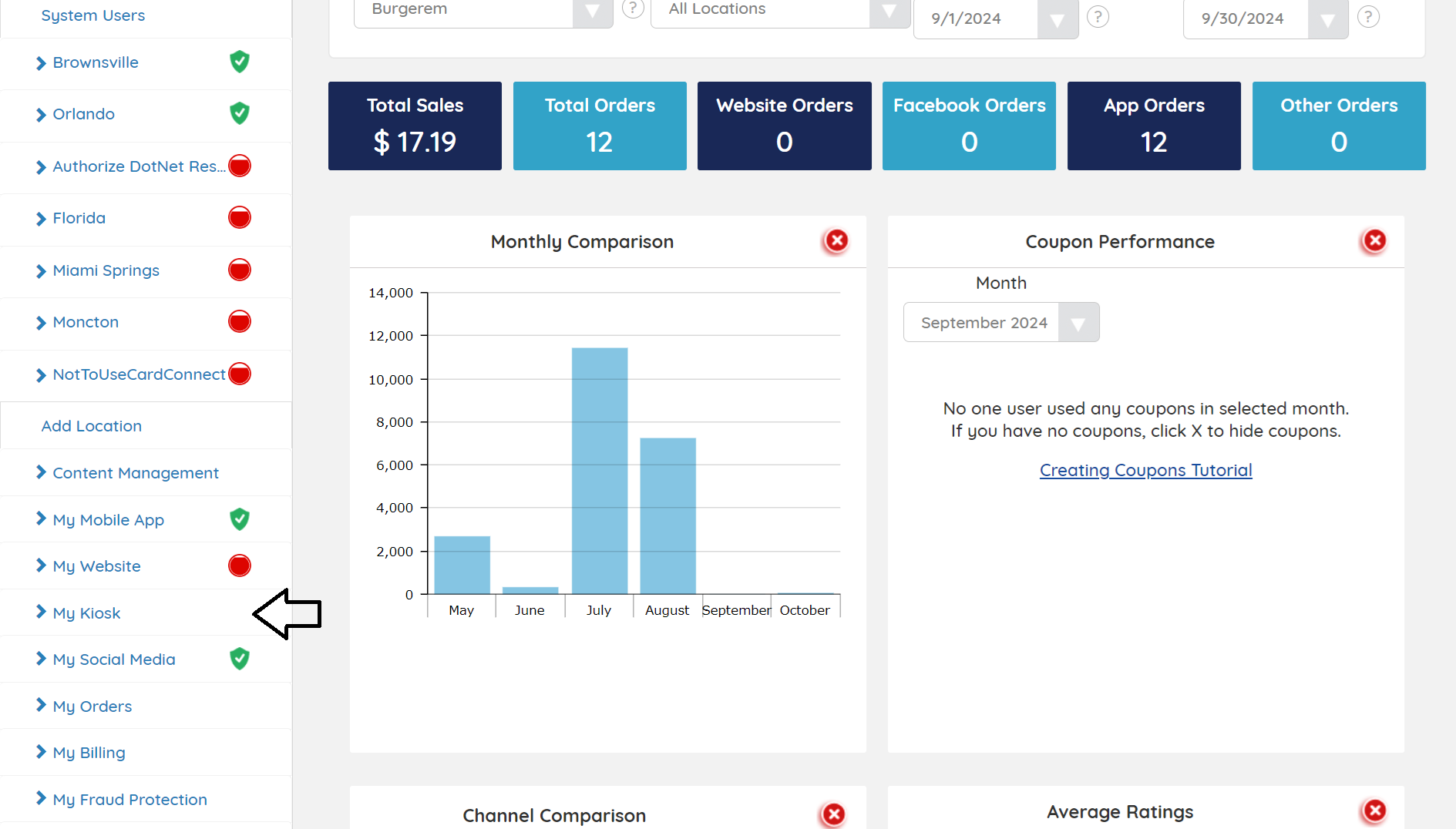
Task: Click the red status icon beside Florida
Action: tap(240, 217)
